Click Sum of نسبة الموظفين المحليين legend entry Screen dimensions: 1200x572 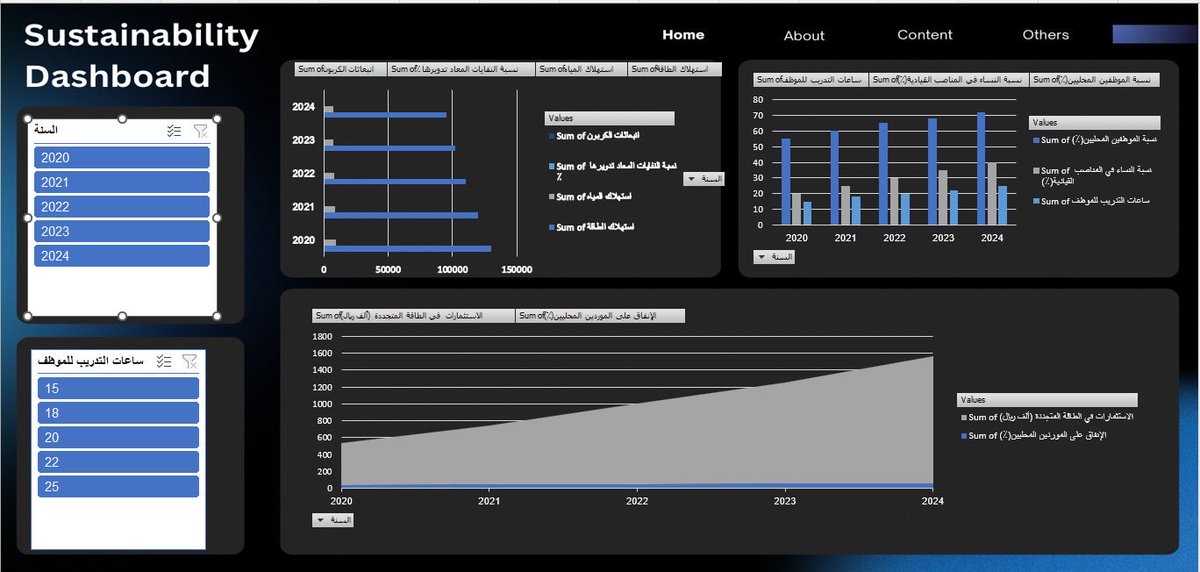(1094, 140)
